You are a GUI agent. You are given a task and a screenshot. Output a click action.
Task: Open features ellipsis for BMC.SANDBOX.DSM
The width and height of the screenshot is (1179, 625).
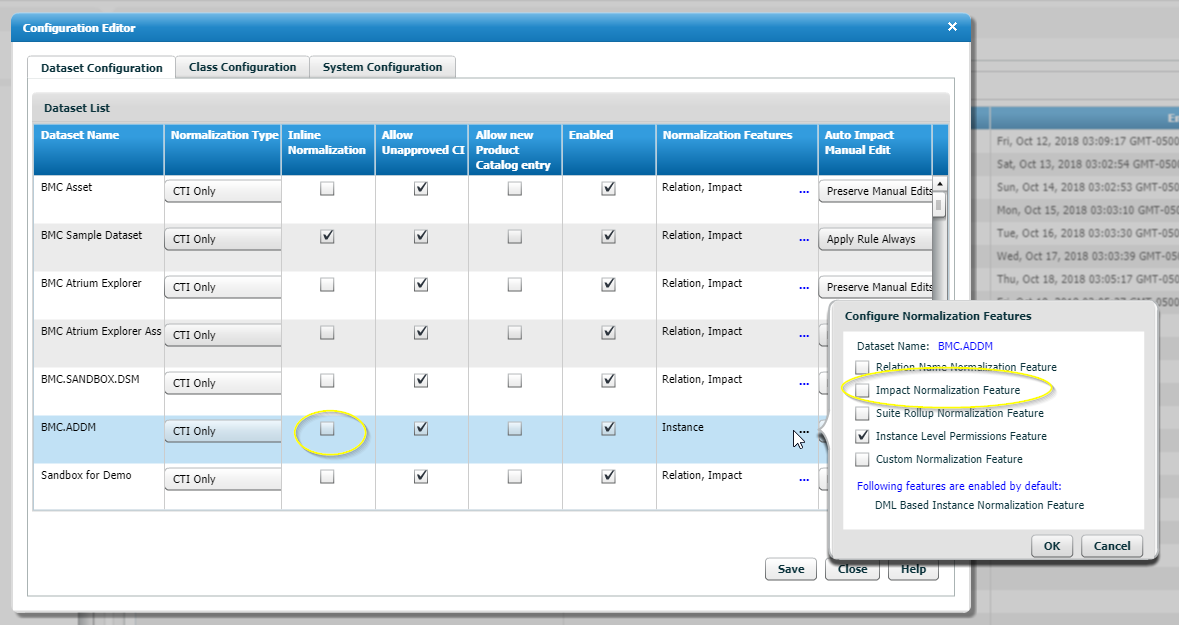[x=804, y=384]
